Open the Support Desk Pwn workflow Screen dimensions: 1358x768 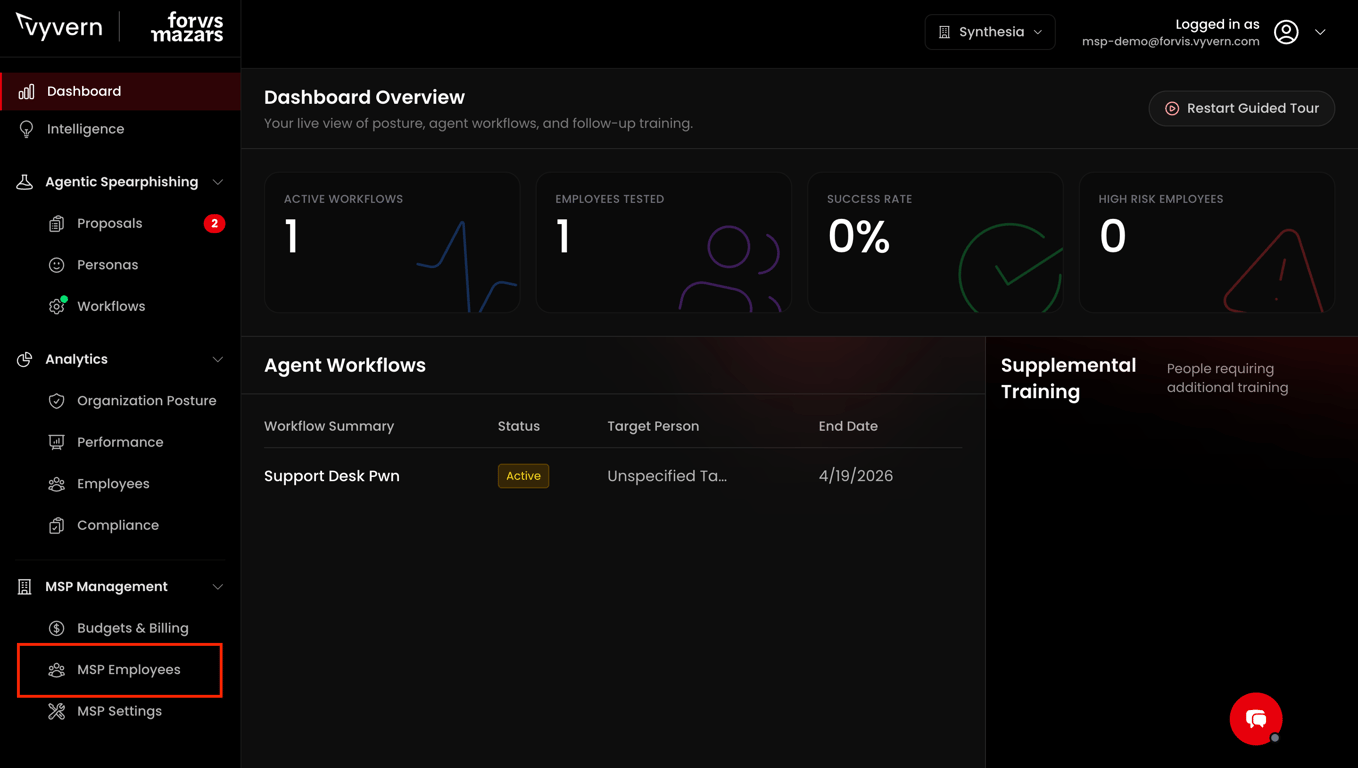[x=332, y=476]
